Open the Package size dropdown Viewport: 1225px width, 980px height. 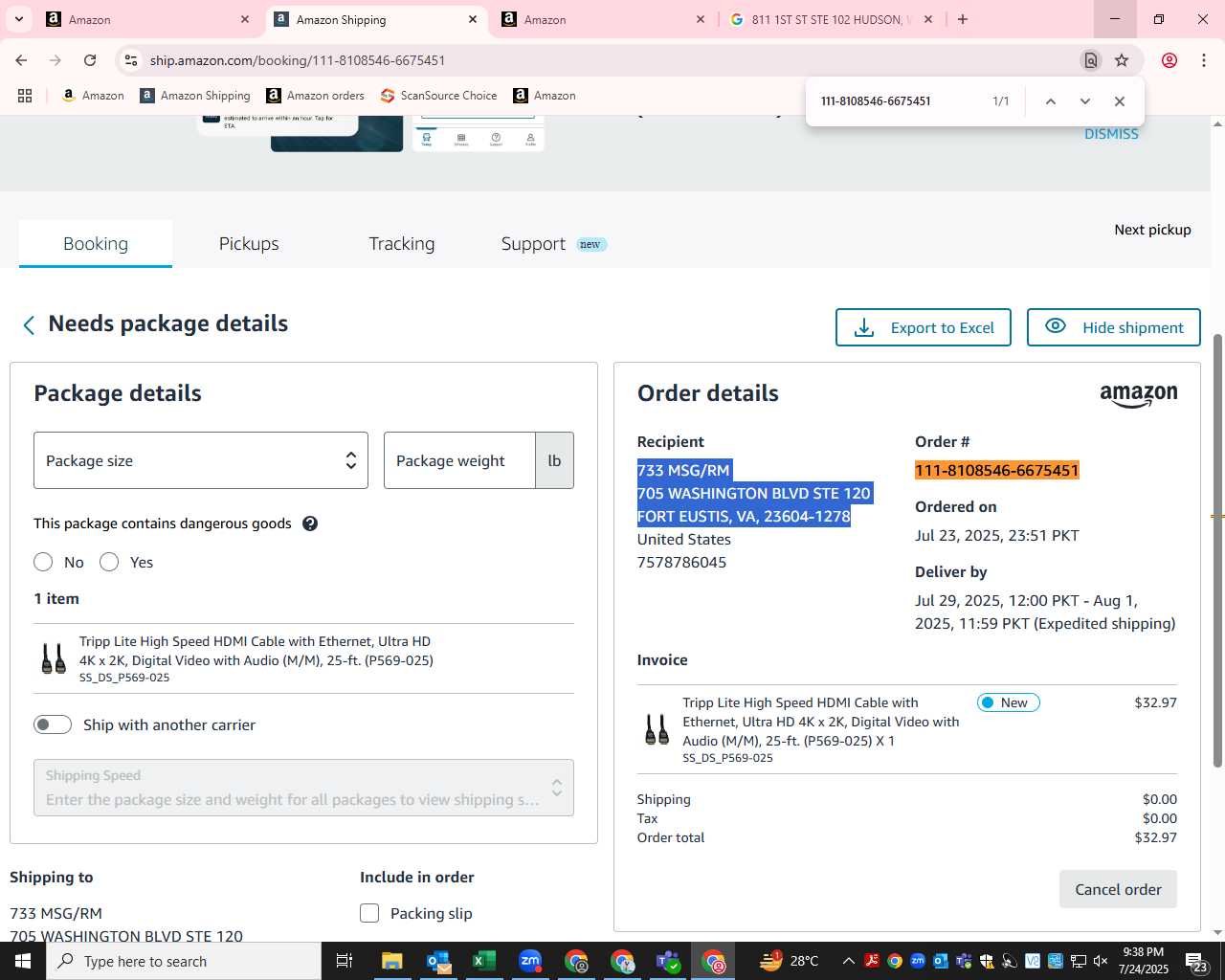pos(201,460)
